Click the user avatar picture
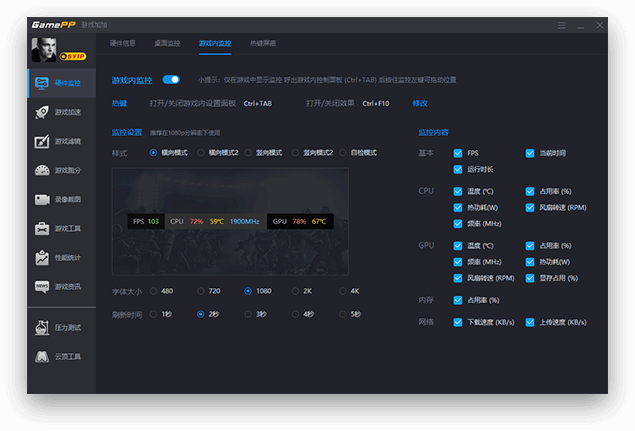635x431 pixels. coord(45,49)
